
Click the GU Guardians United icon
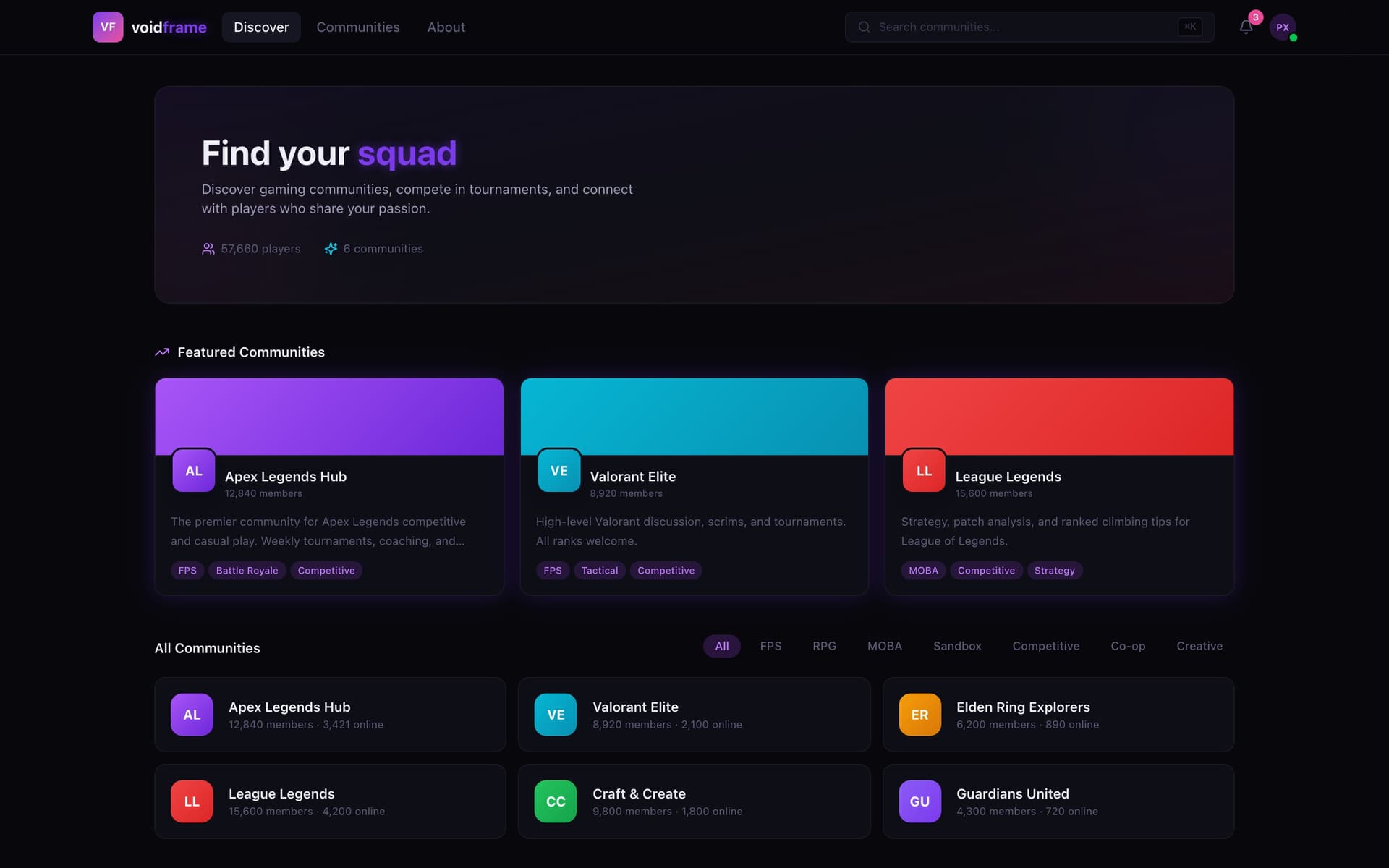coord(919,801)
